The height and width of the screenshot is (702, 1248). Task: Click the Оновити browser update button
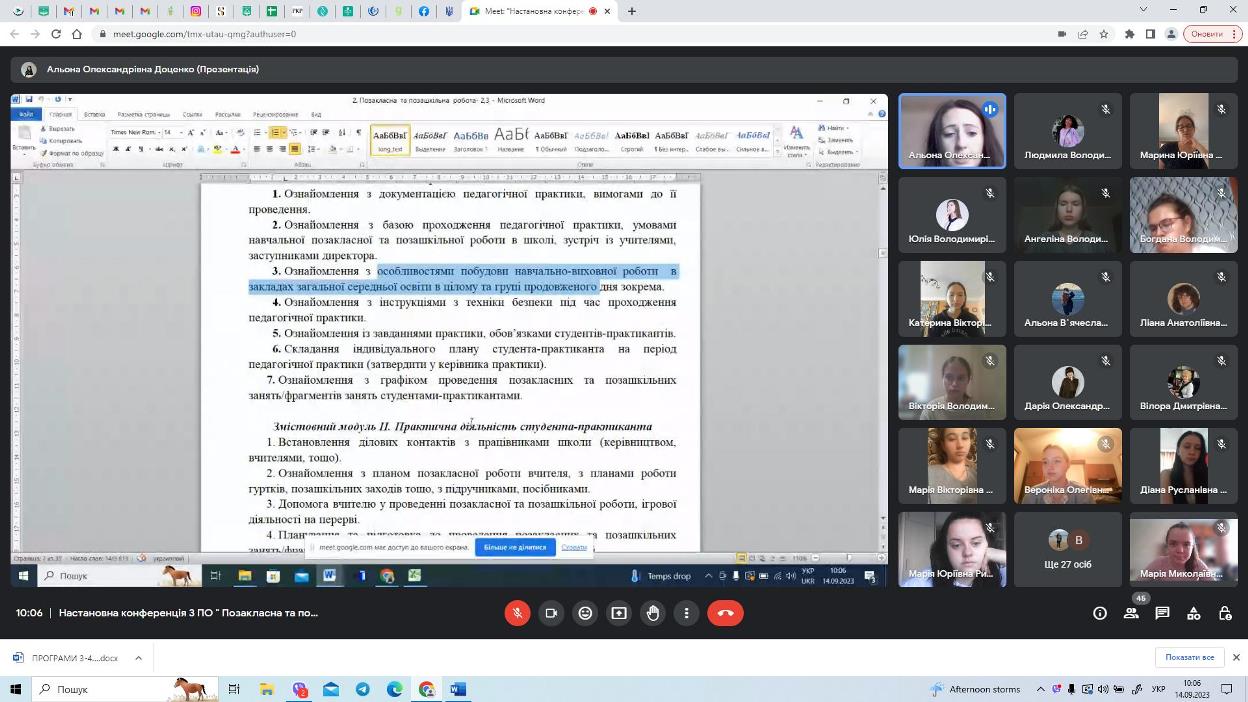pyautogui.click(x=1206, y=33)
